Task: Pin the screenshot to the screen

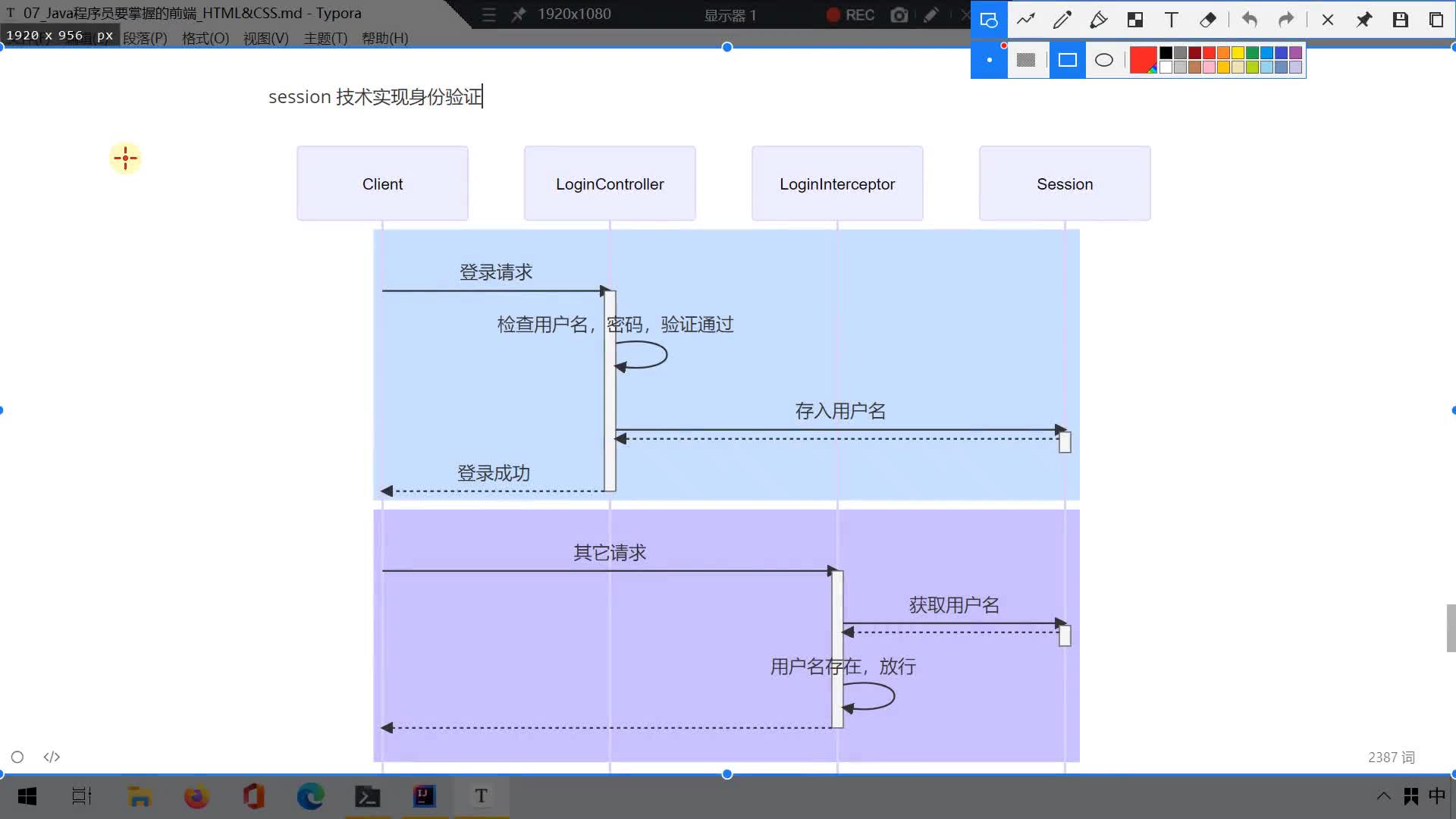Action: (1364, 20)
